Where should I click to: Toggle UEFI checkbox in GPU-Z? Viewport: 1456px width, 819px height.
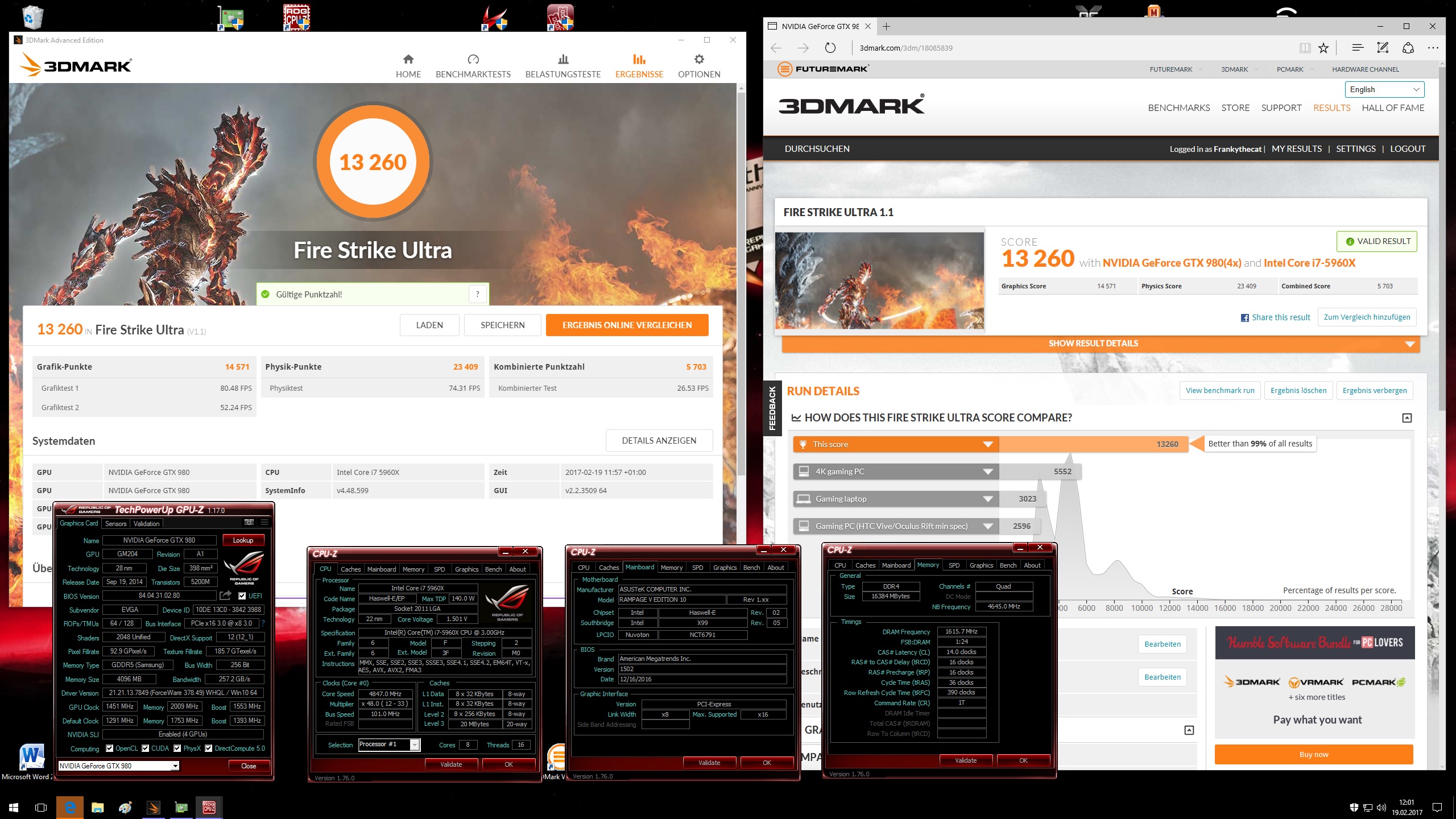(x=242, y=595)
